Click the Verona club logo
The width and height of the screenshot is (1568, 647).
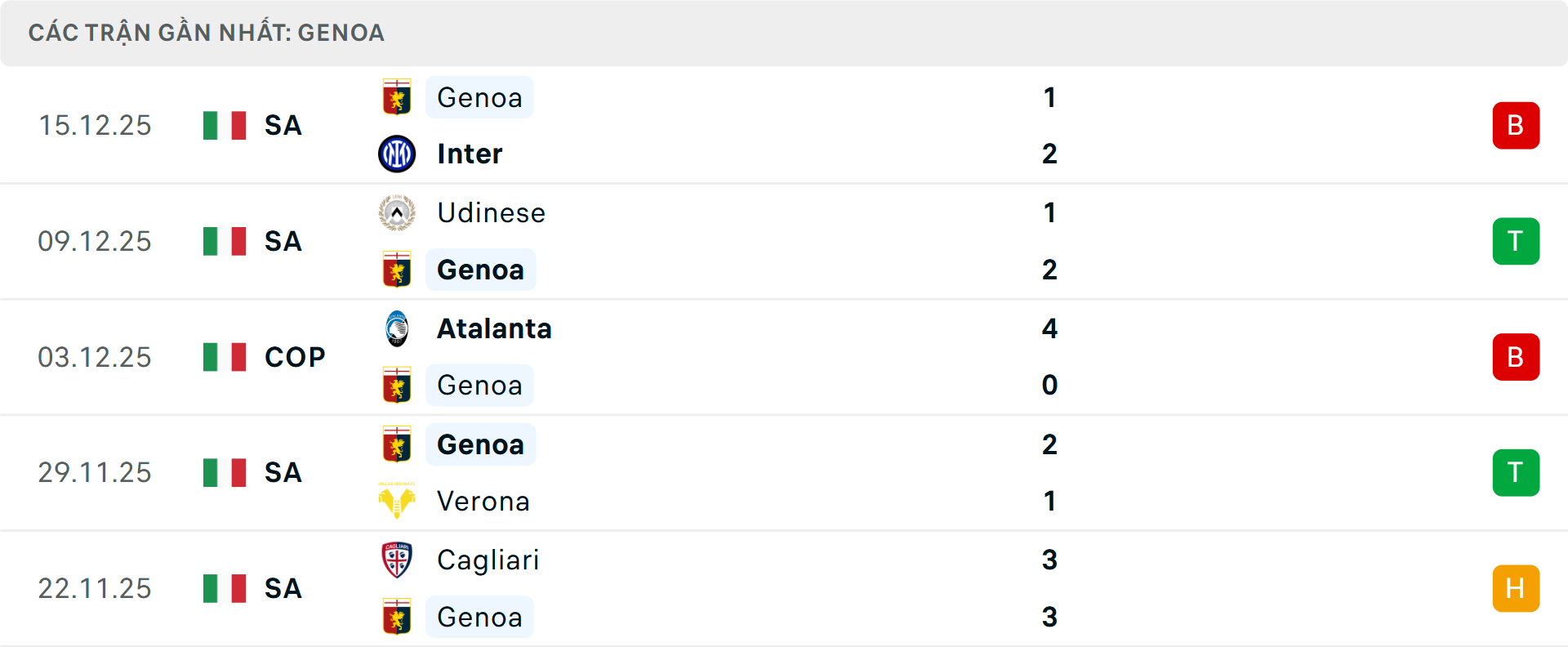tap(397, 501)
